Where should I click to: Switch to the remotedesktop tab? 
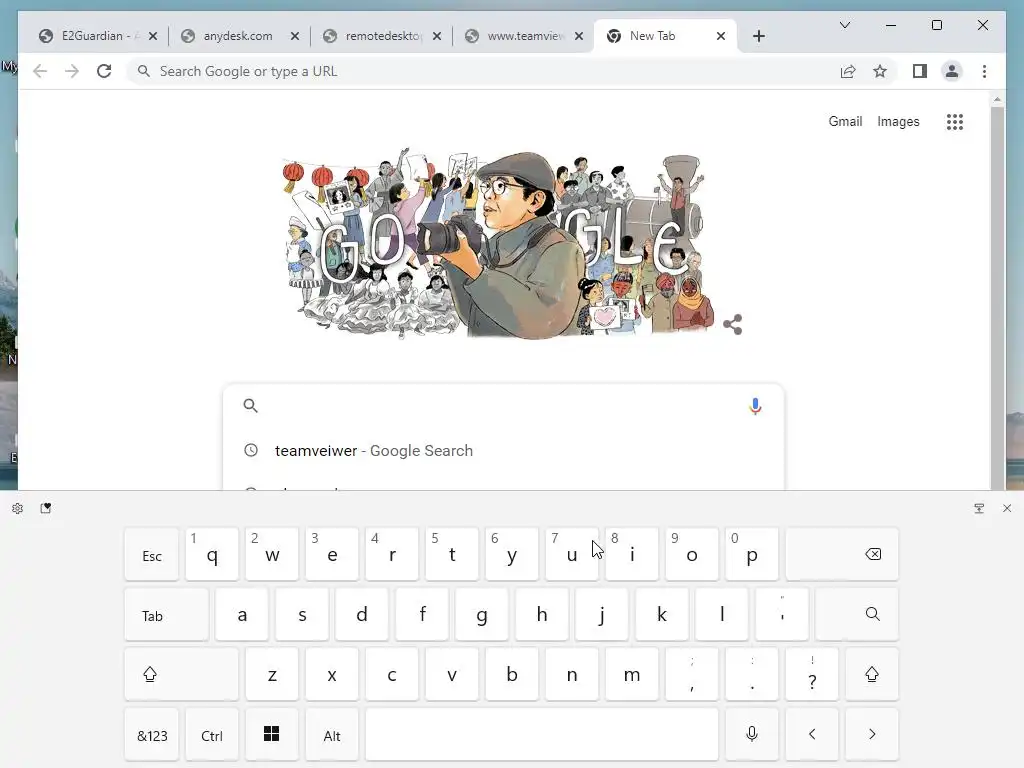point(383,36)
